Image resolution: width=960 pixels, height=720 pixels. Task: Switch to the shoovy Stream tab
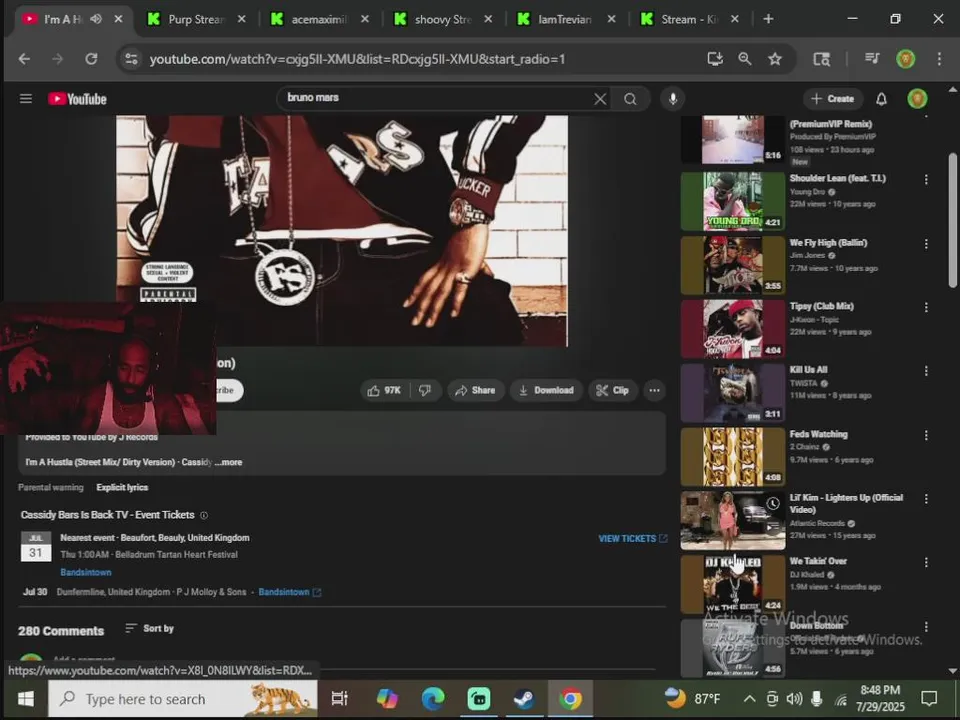[x=441, y=19]
